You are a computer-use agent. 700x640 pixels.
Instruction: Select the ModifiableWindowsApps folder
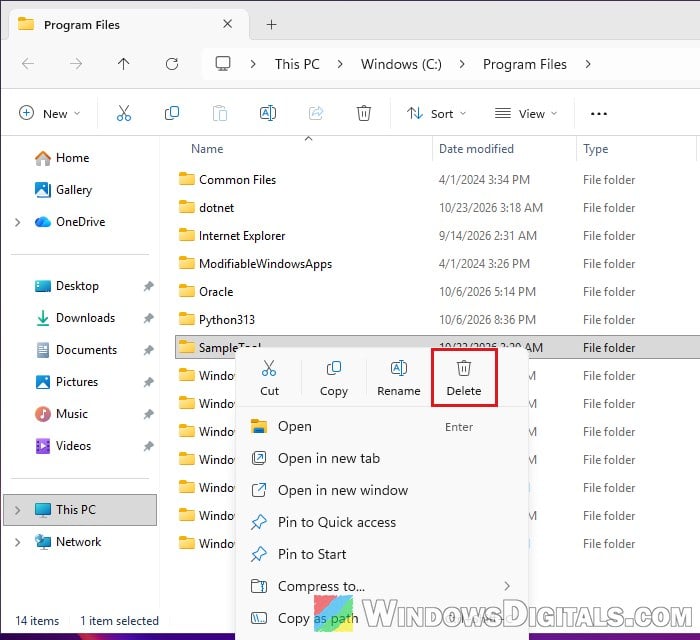(265, 264)
